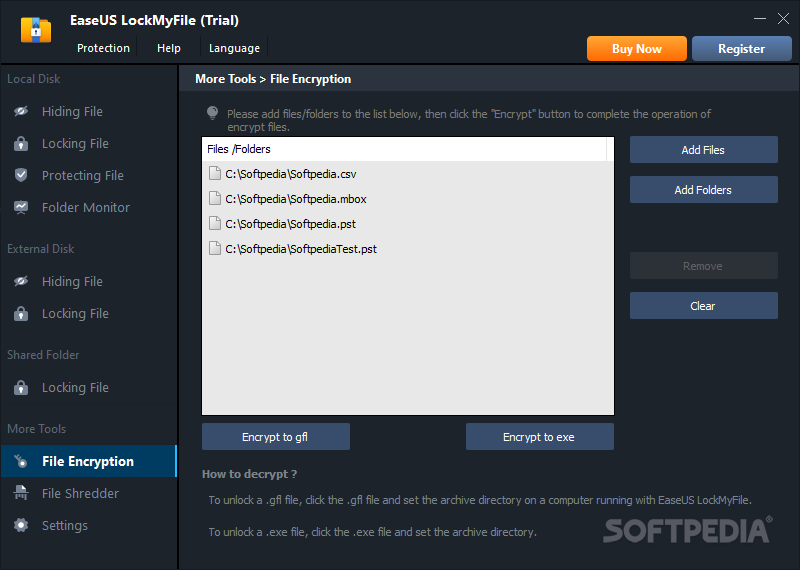800x570 pixels.
Task: Select the row C:\Softpedia\Softpedia.pst
Action: [x=408, y=224]
